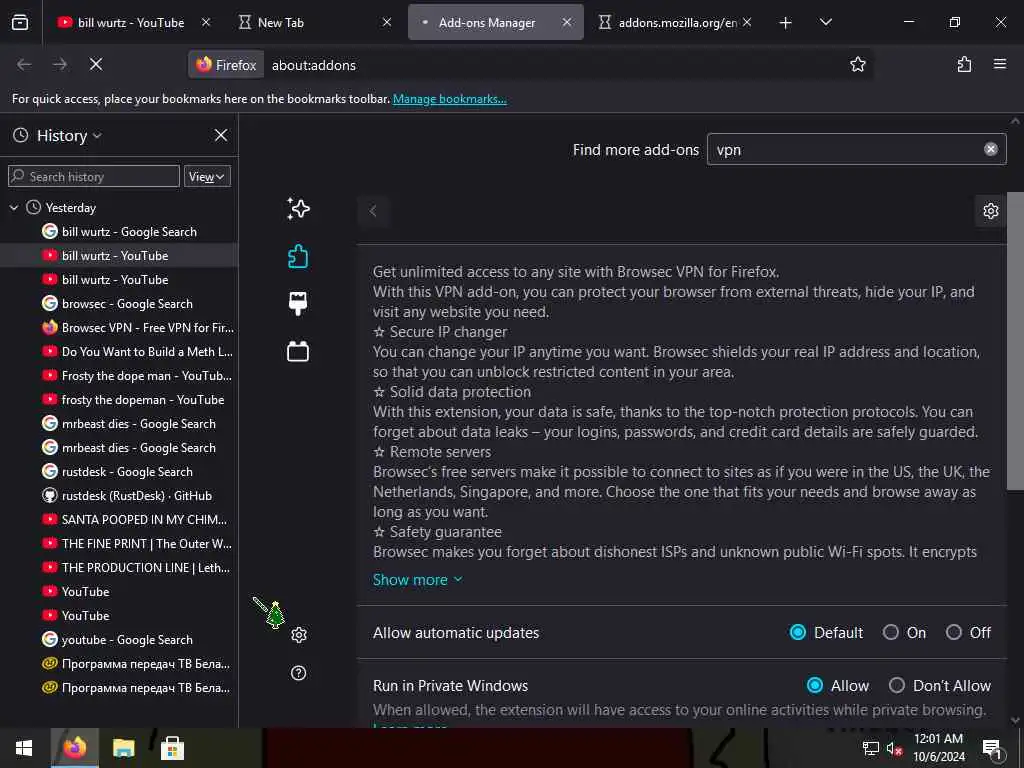Open the taskbar clock showing 12:01 AM
This screenshot has height=768, width=1024.
[x=938, y=748]
